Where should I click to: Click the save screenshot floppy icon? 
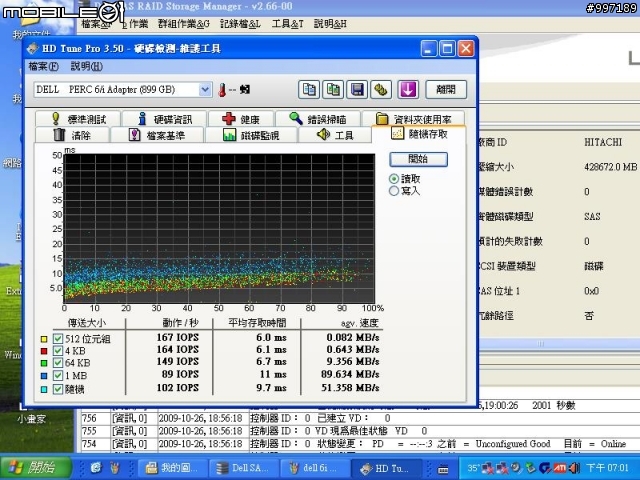coord(357,89)
